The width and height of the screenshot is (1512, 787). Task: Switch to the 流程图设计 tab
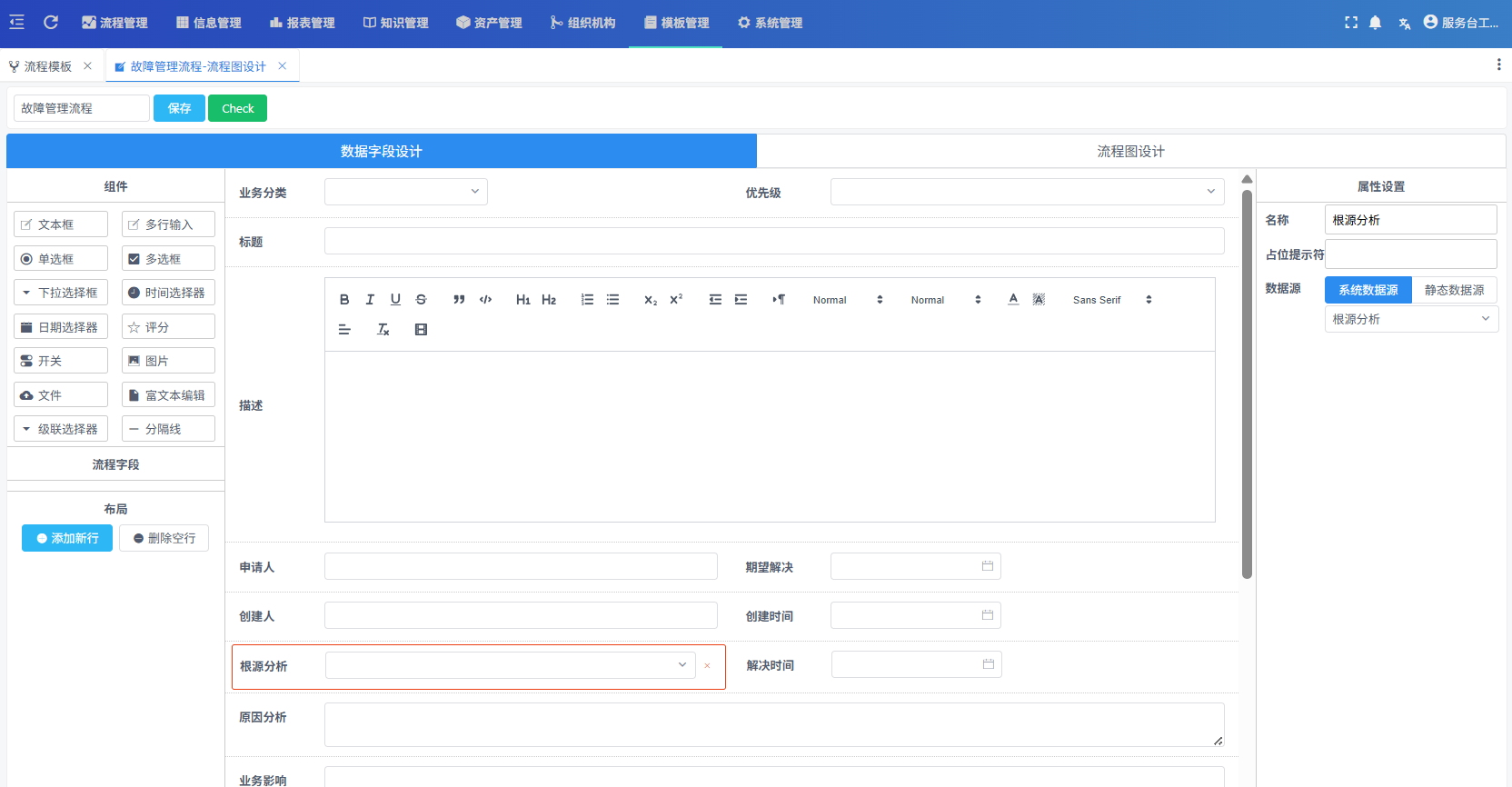click(1130, 152)
